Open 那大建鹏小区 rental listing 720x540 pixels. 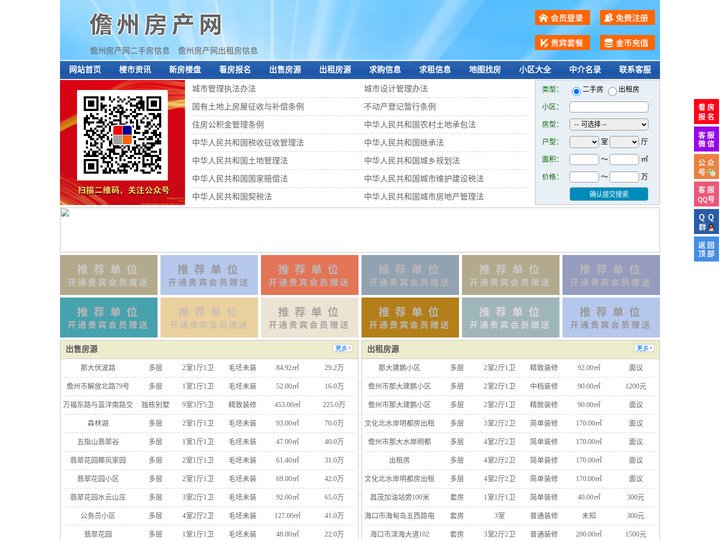click(x=399, y=368)
